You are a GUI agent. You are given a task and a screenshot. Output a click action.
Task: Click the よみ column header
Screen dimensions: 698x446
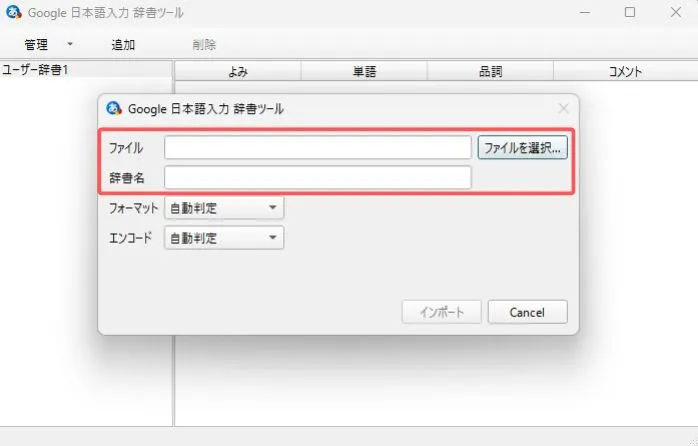click(x=238, y=71)
